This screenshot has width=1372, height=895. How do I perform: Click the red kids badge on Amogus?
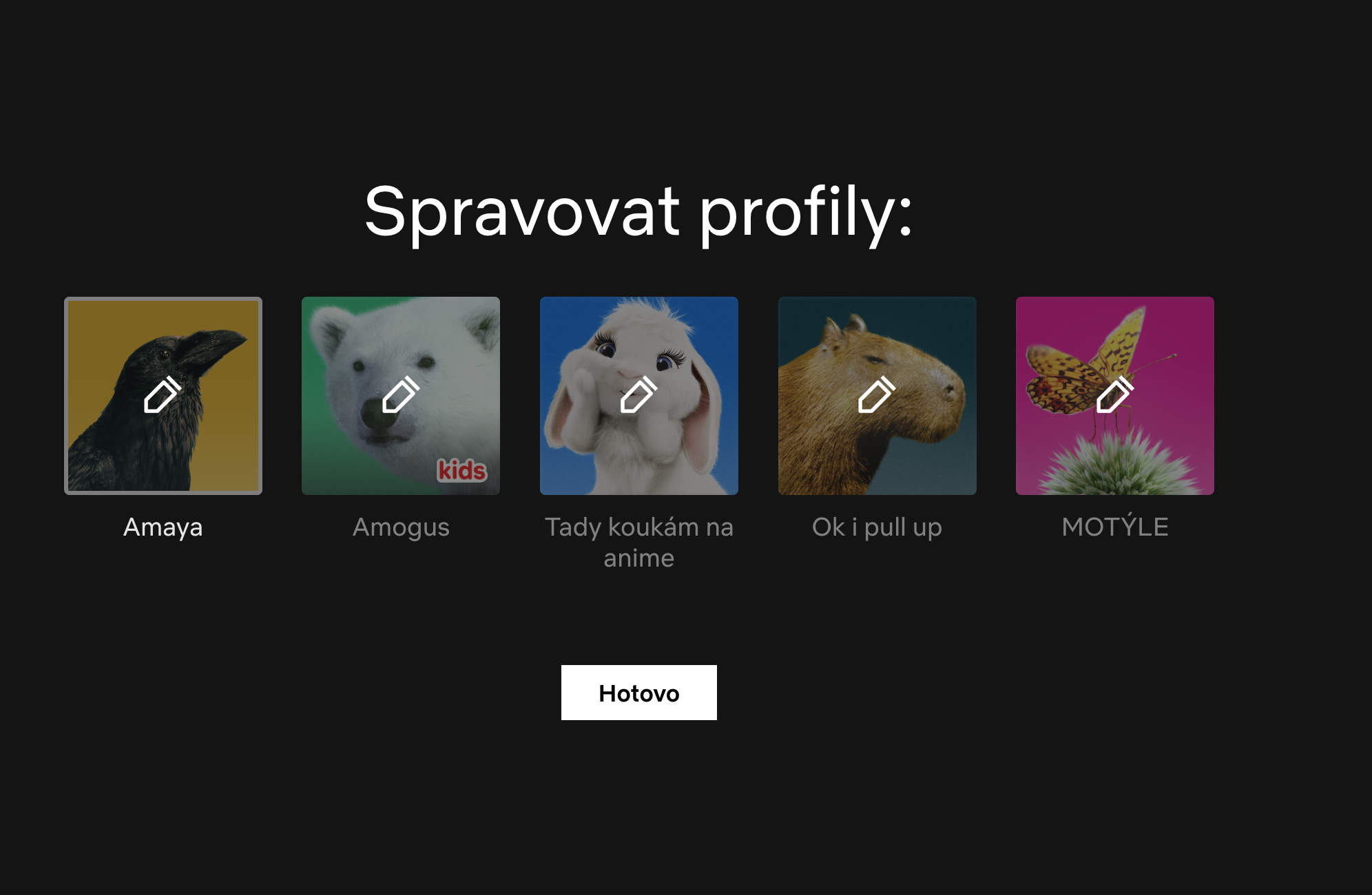click(x=462, y=470)
